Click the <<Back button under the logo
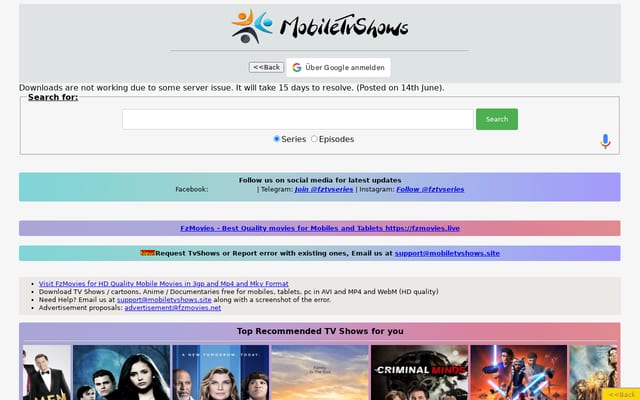Screen dimensions: 640x400 pyautogui.click(x=267, y=67)
